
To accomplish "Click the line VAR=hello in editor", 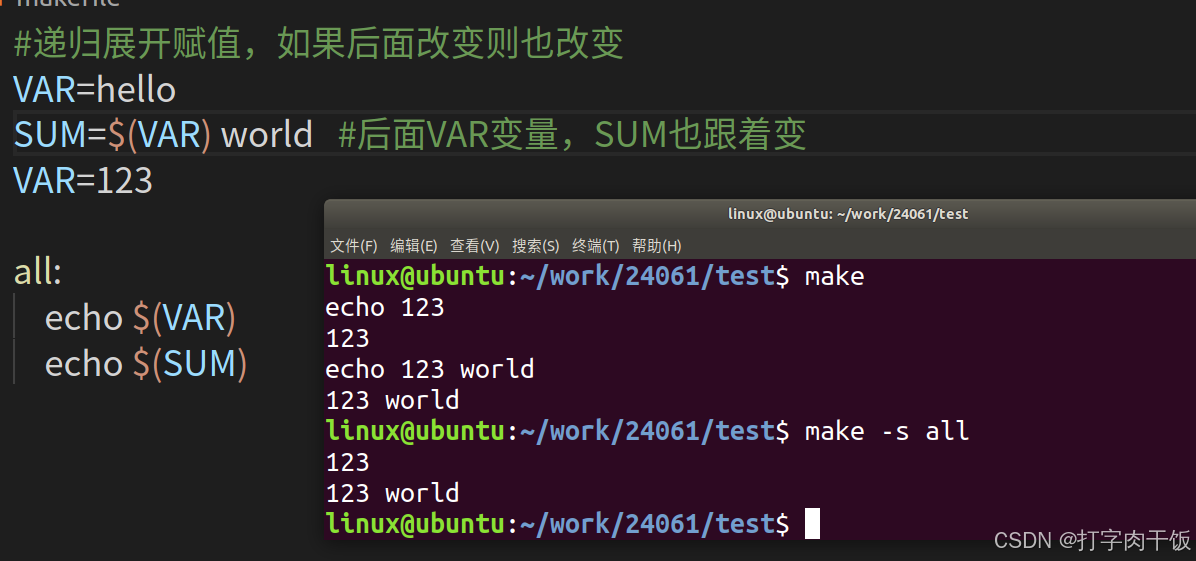I will click(x=95, y=90).
